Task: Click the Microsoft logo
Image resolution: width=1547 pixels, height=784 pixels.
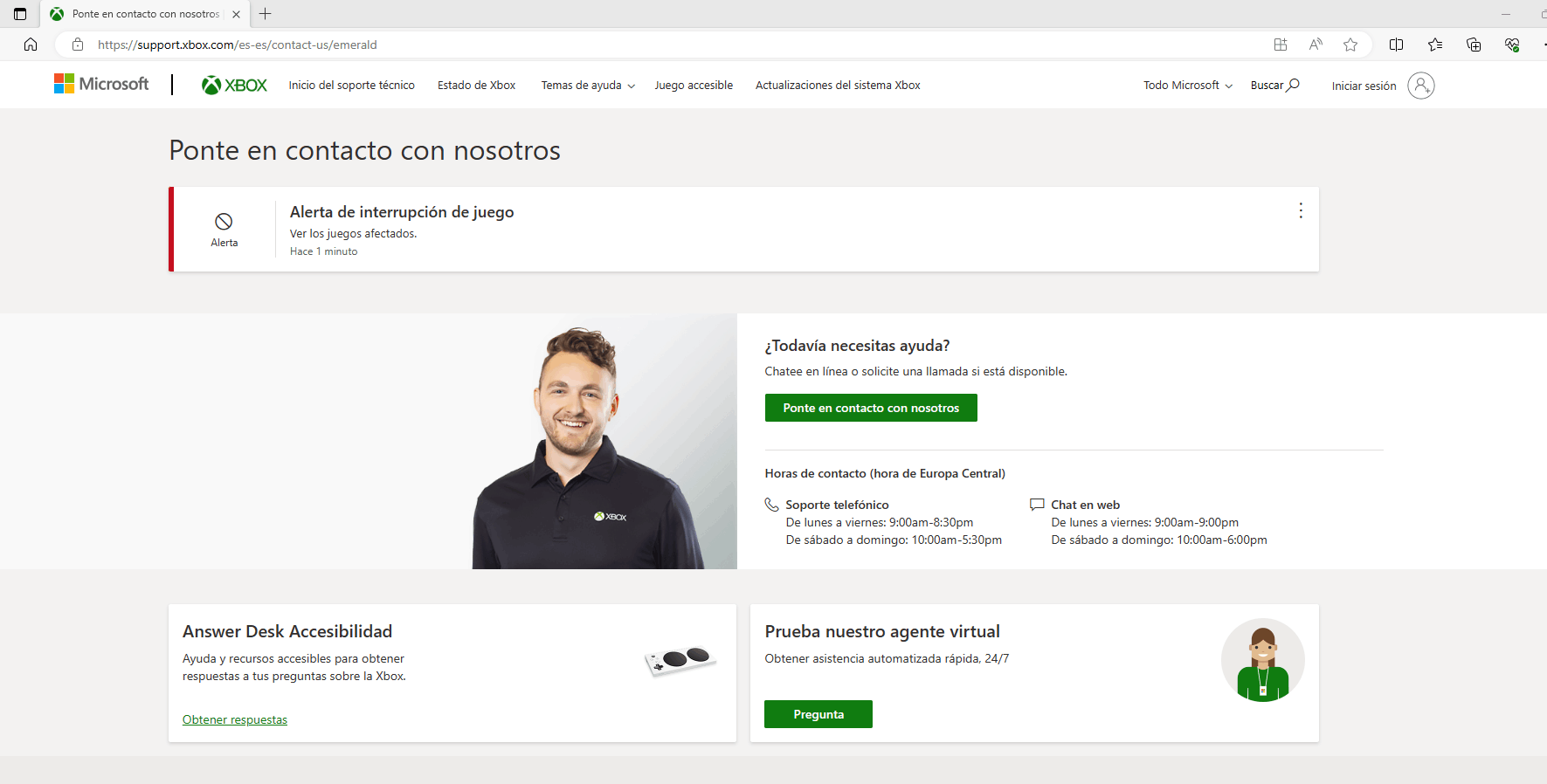Action: (101, 84)
